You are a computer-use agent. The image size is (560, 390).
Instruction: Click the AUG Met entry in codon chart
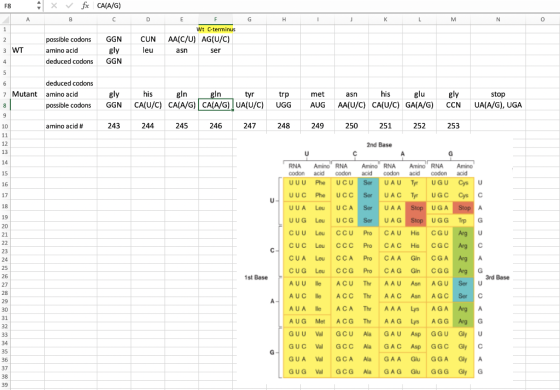[307, 321]
